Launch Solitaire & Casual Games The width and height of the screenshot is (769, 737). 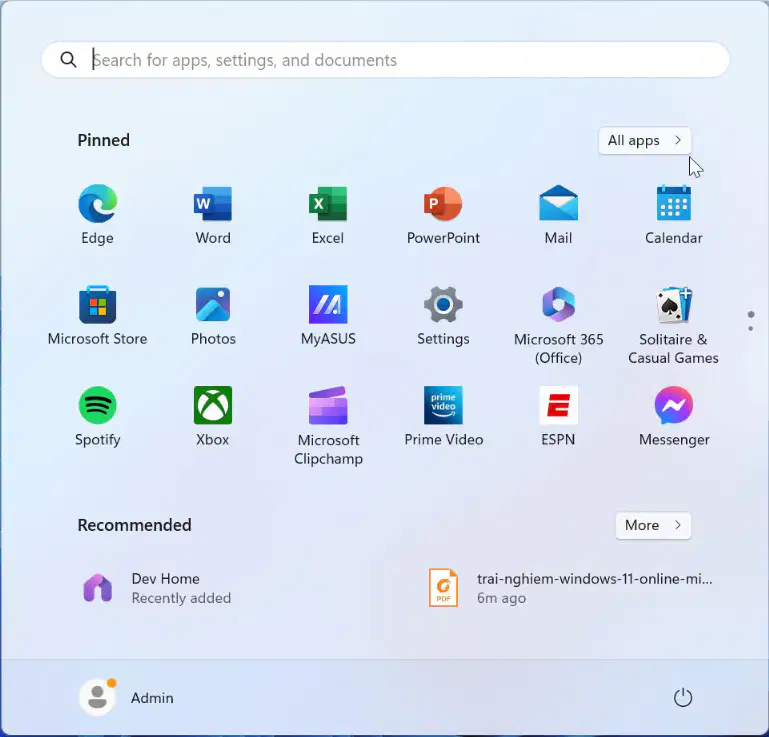click(674, 325)
